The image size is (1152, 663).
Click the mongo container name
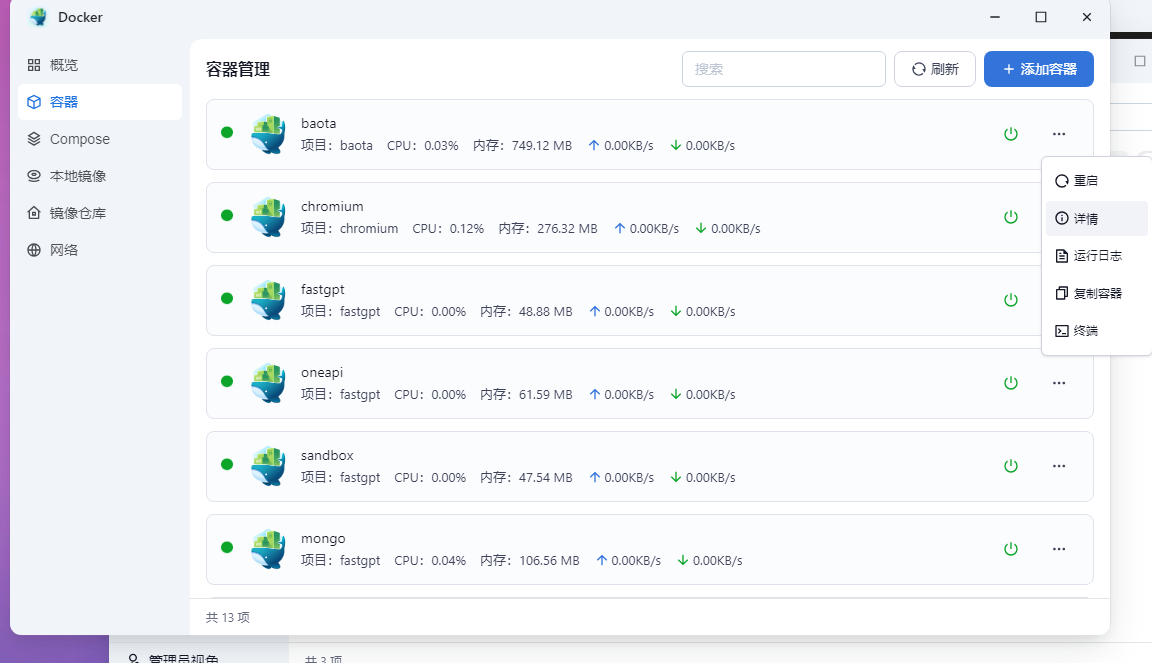pos(323,540)
